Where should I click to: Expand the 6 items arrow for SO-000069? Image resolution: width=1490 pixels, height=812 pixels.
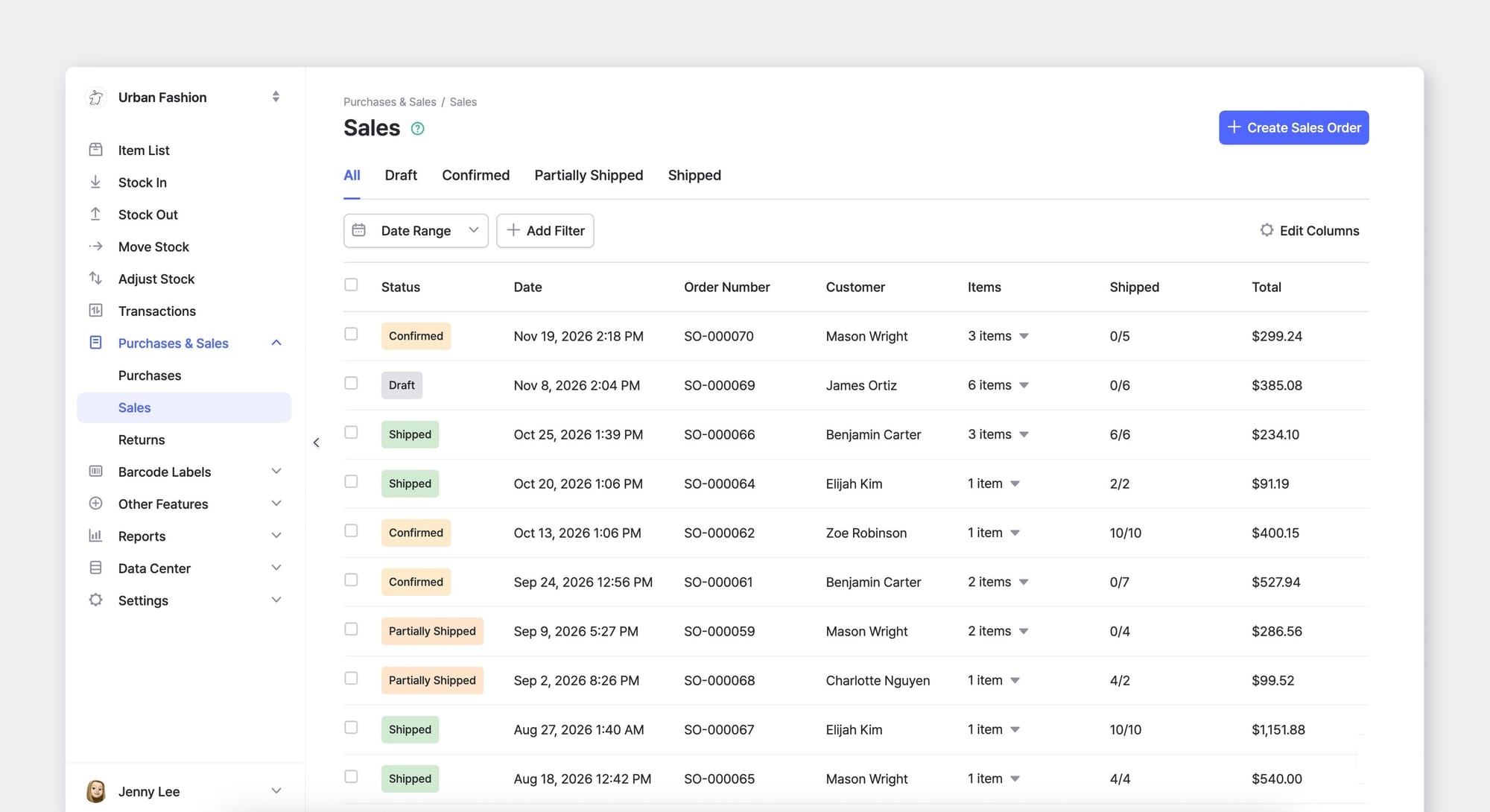1024,386
